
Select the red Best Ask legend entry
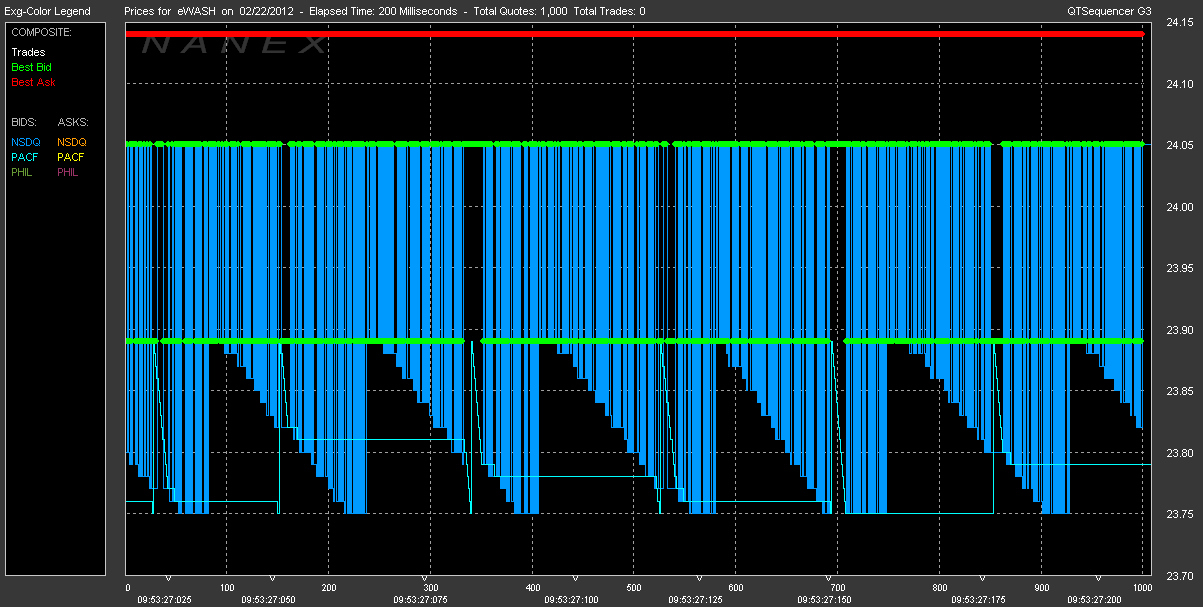[x=32, y=82]
